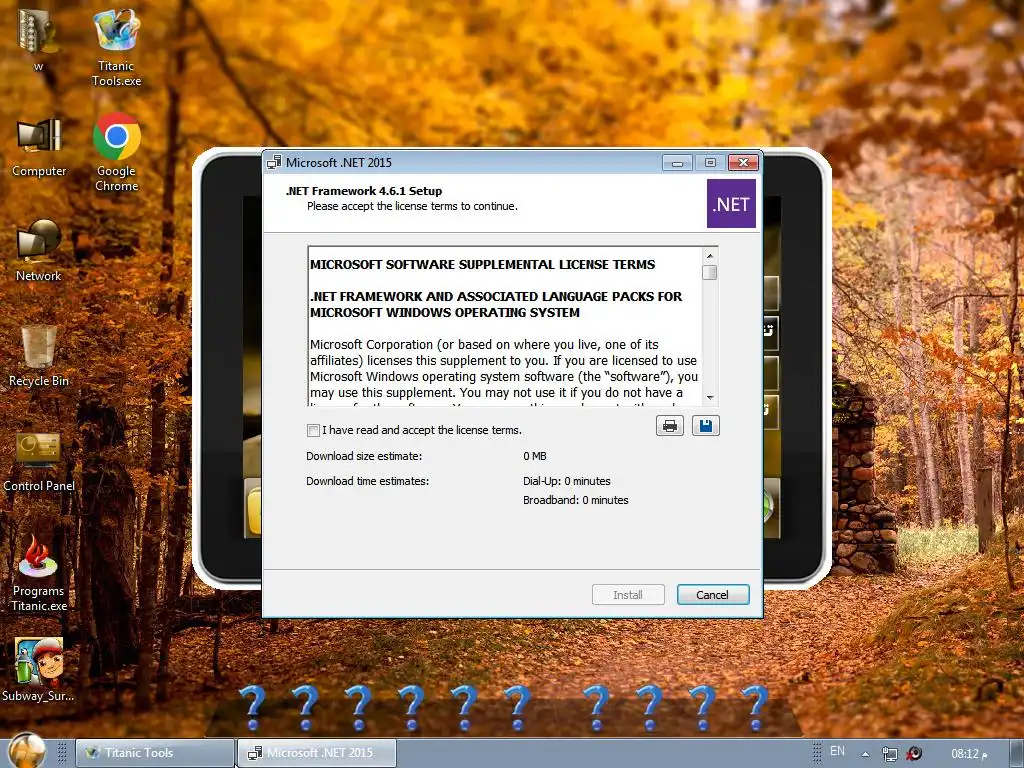Click the purple .NET logo
Screen dimensions: 1024x768
point(731,204)
